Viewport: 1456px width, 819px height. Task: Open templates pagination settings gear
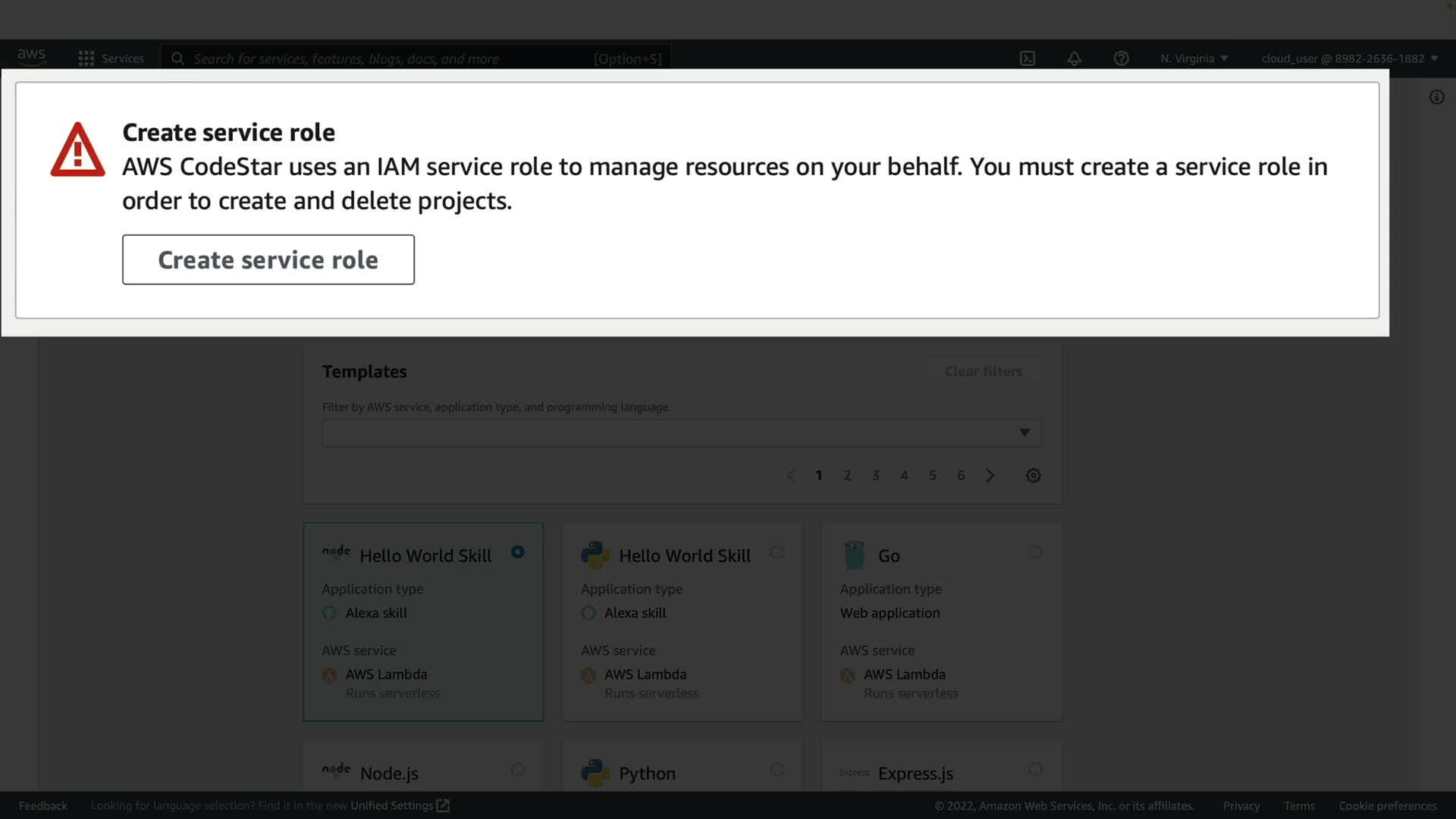click(x=1033, y=475)
